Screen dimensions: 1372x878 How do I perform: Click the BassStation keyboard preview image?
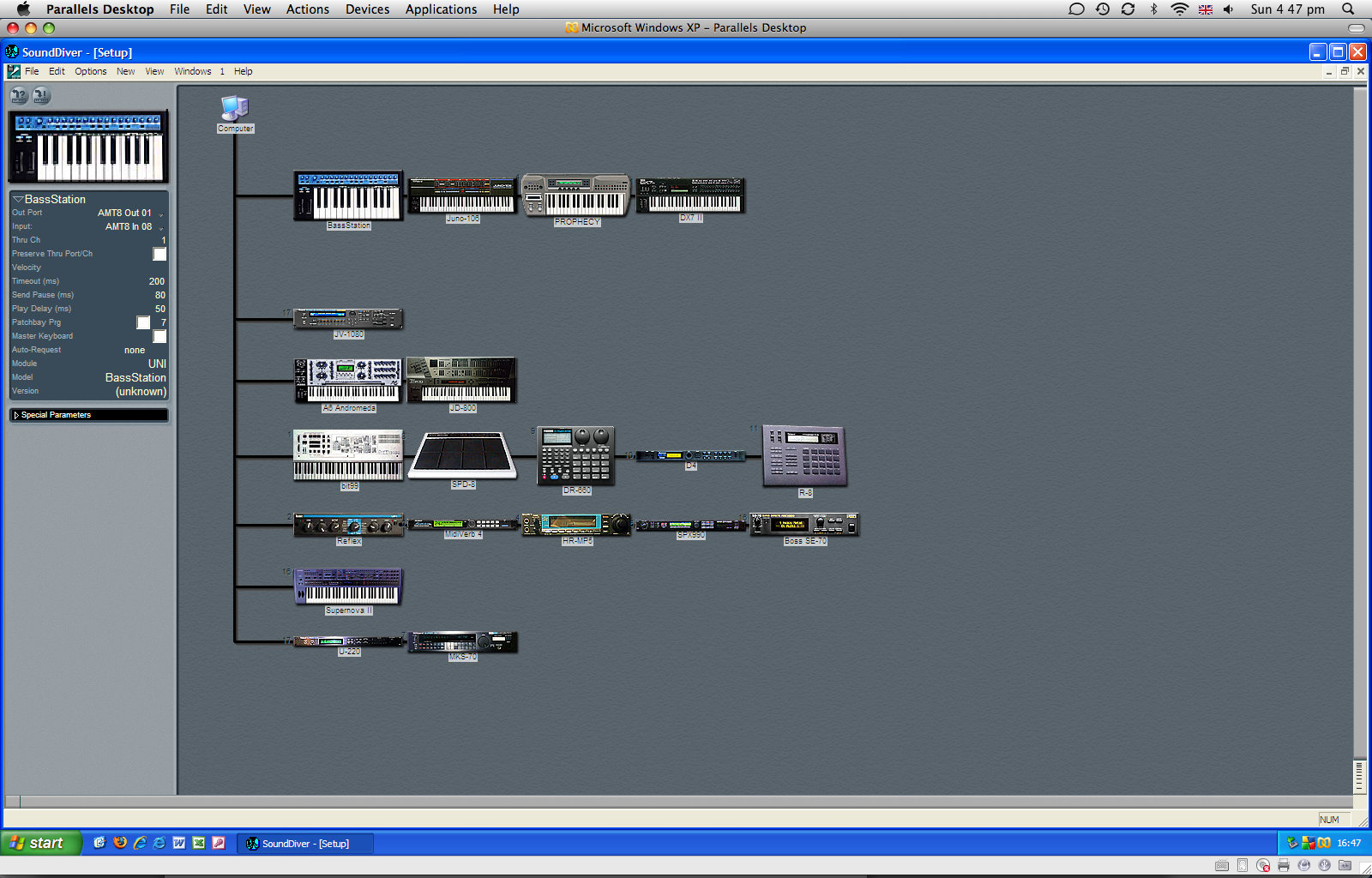88,147
